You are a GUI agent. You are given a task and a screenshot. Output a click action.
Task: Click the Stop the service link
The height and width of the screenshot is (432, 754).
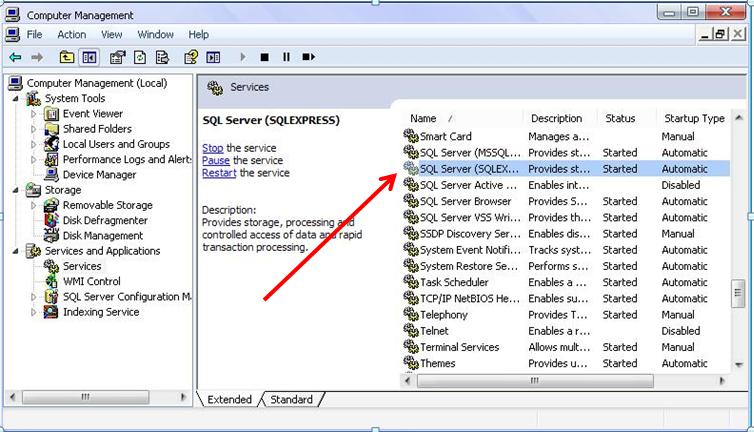coord(212,148)
